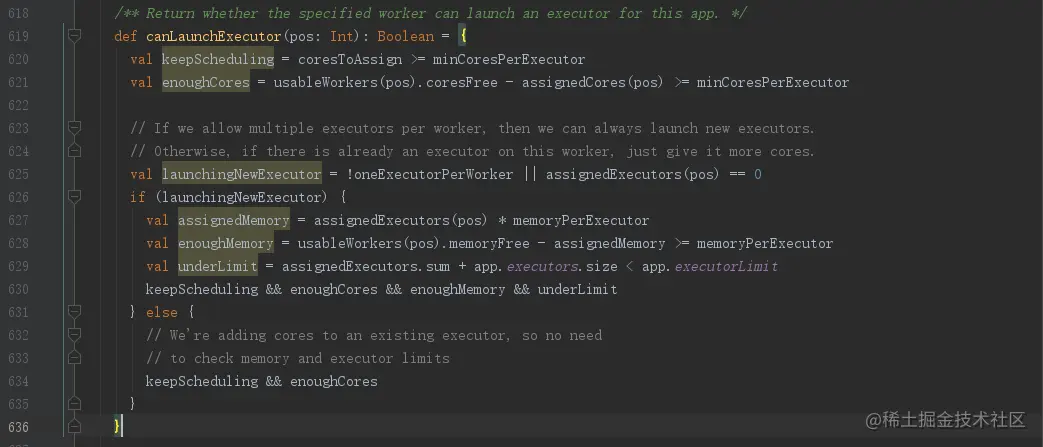The height and width of the screenshot is (447, 1043).
Task: Click the canLaunchExecutor method name
Action: click(x=214, y=36)
